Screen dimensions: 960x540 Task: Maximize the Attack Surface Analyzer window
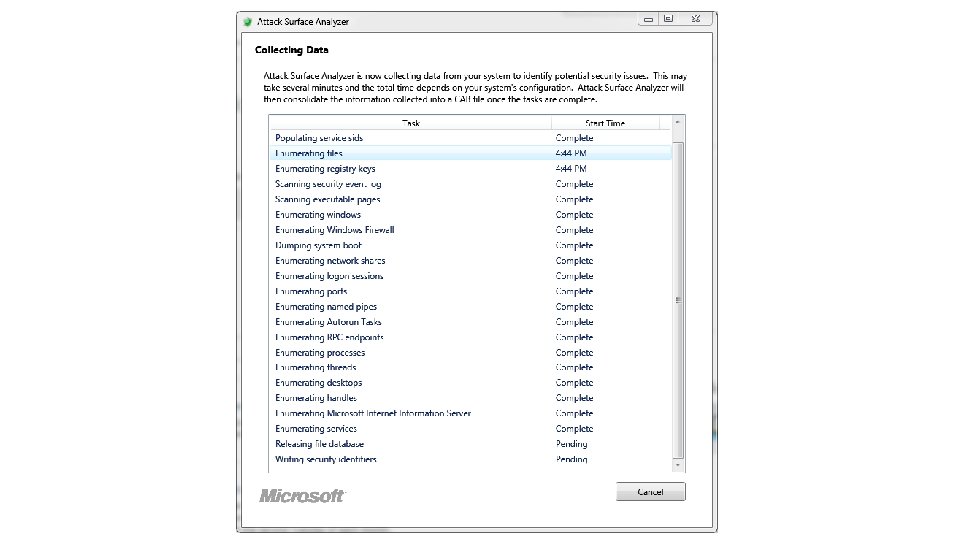click(x=669, y=18)
